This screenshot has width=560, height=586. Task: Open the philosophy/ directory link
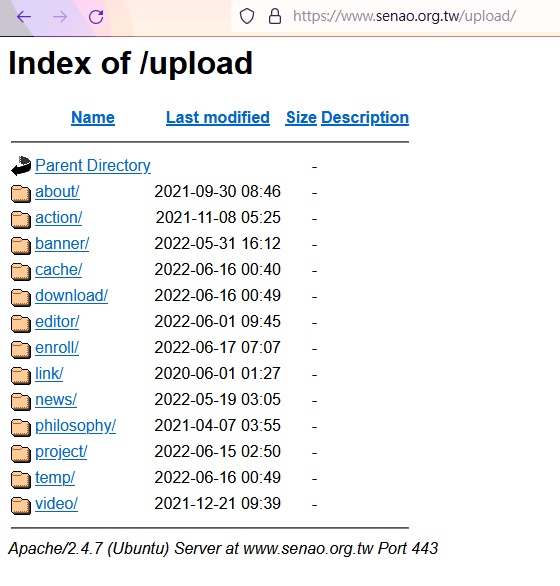[76, 426]
